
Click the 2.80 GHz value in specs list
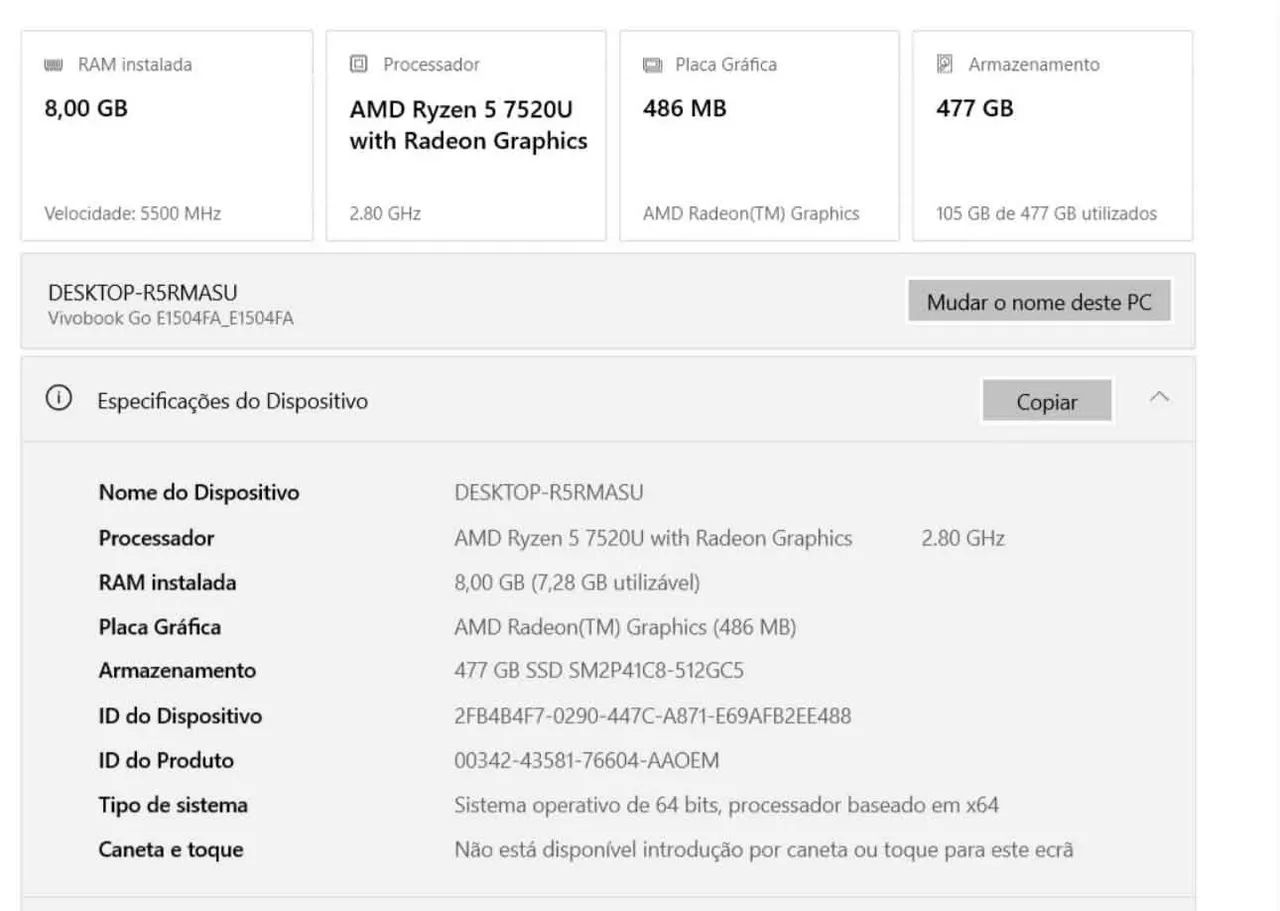point(963,538)
